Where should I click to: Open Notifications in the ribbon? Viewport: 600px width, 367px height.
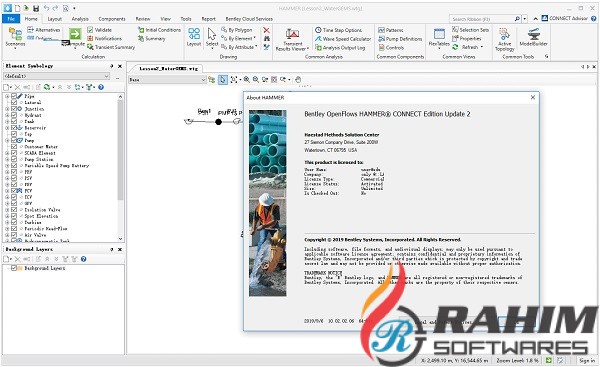pyautogui.click(x=104, y=38)
